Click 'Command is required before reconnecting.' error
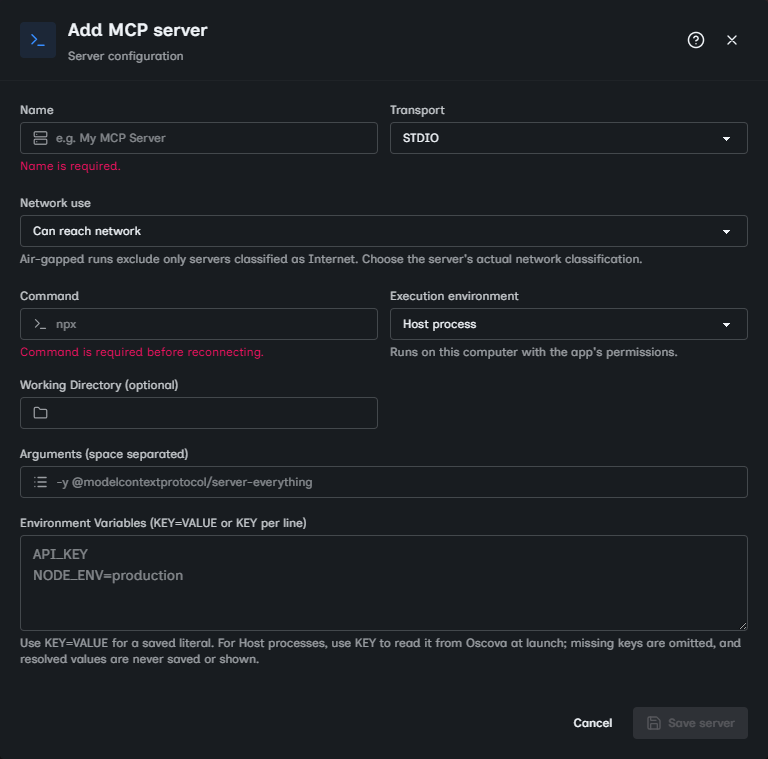The image size is (768, 759). click(x=142, y=352)
